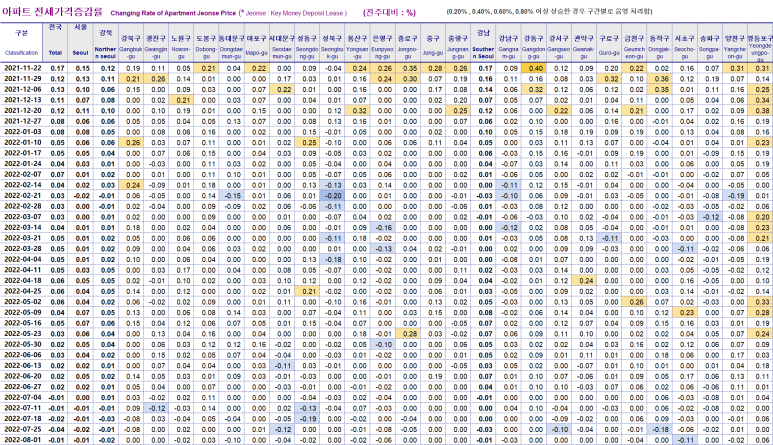Screen dimensions: 773x445
Task: Click the Jungnang-gu column header
Action: tap(458, 42)
